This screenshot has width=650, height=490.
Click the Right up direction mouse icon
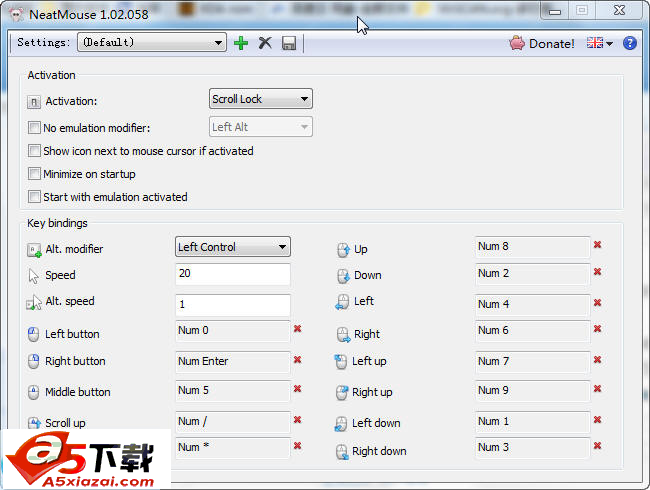tap(342, 393)
